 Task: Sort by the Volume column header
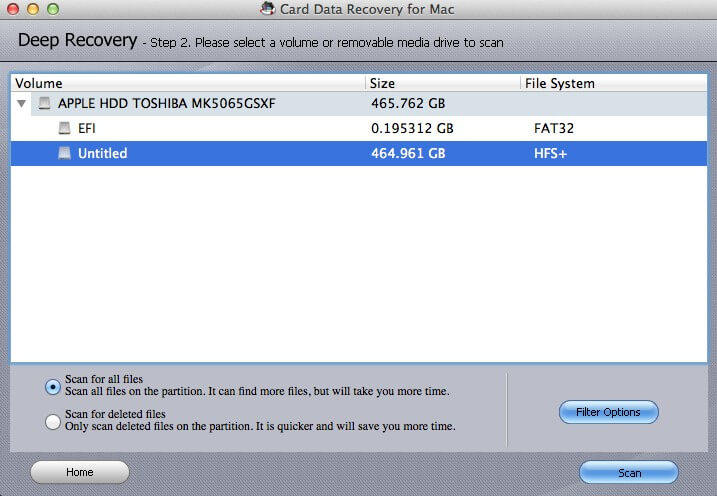[x=188, y=83]
